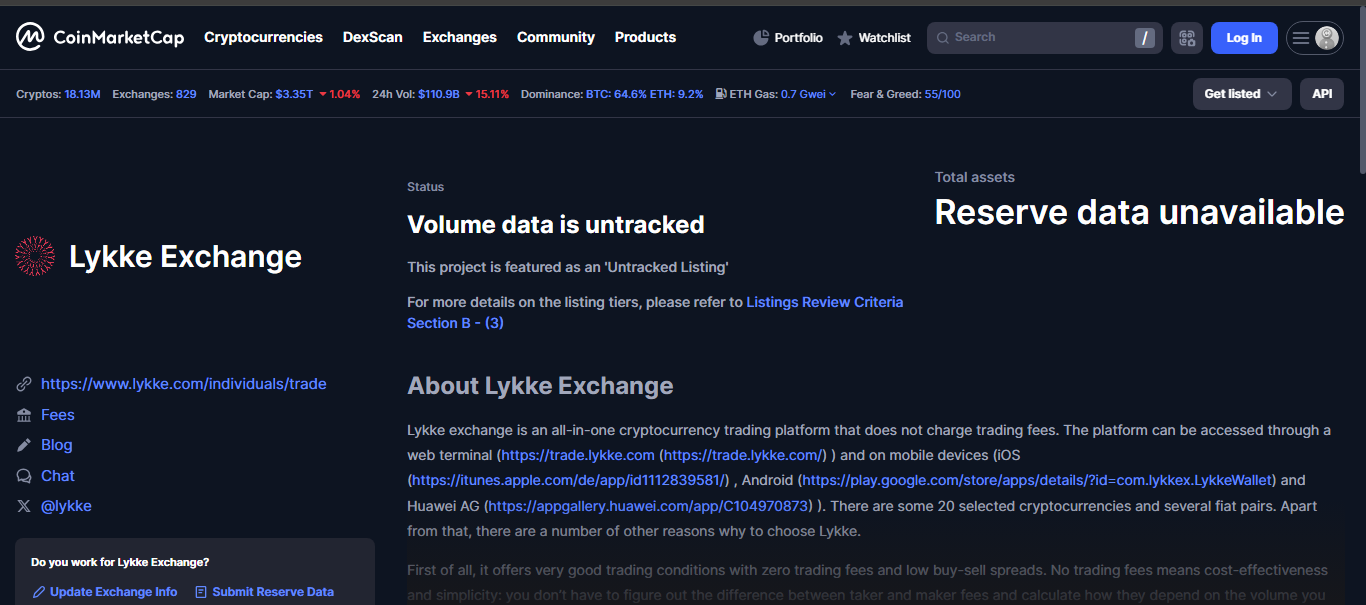This screenshot has height=605, width=1366.
Task: Click the Lykke Exchange logo
Action: click(35, 257)
